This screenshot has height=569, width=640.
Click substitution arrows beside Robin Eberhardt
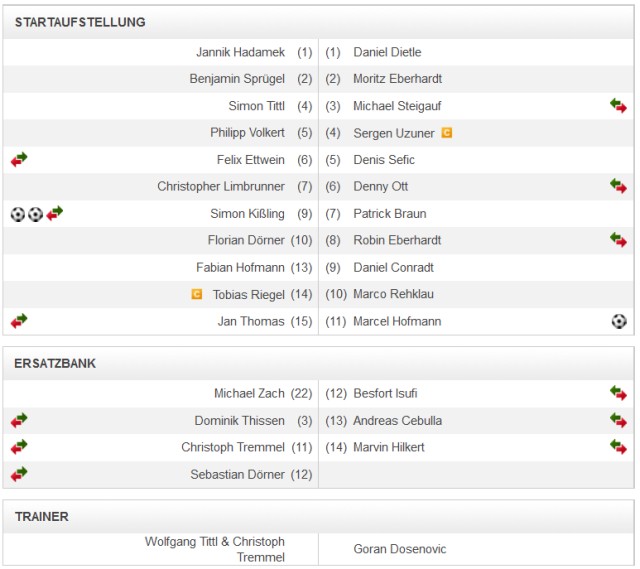coord(618,240)
